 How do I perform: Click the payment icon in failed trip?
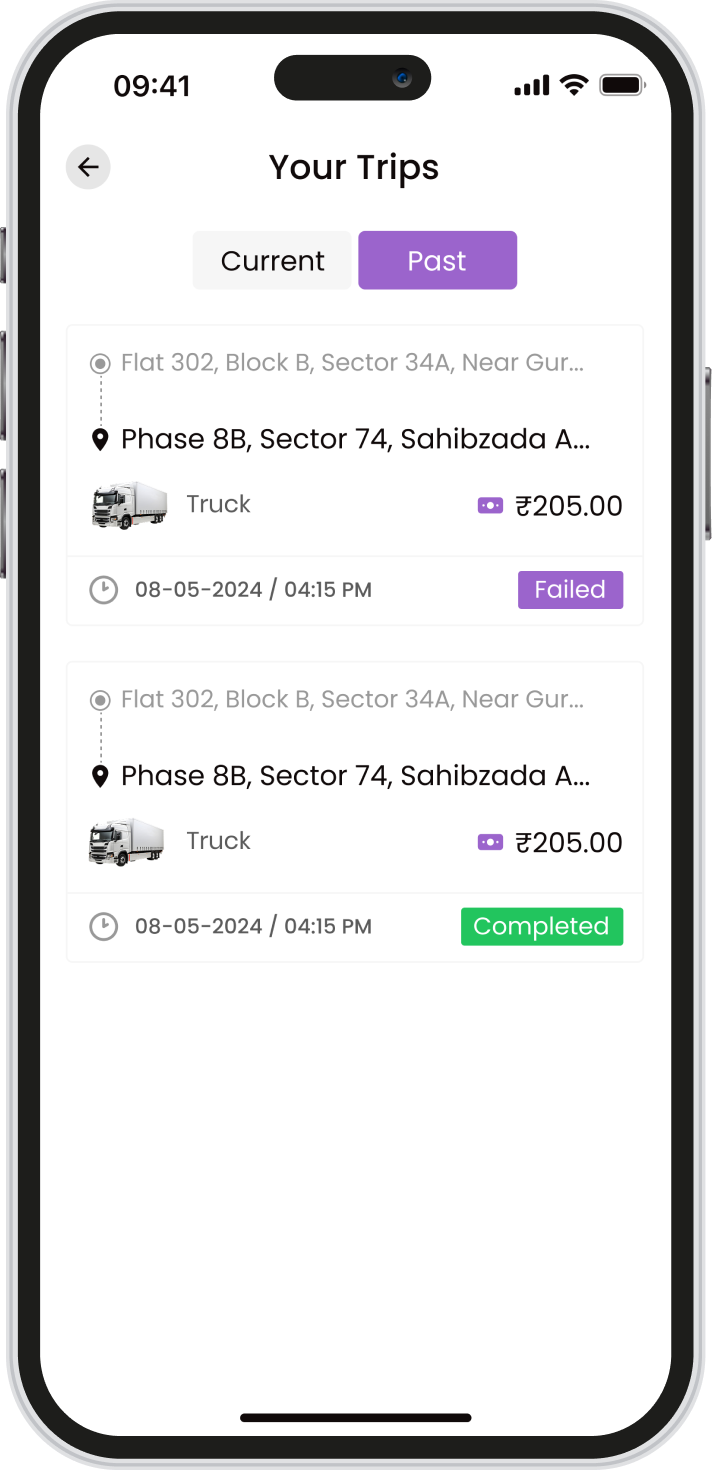(x=490, y=506)
